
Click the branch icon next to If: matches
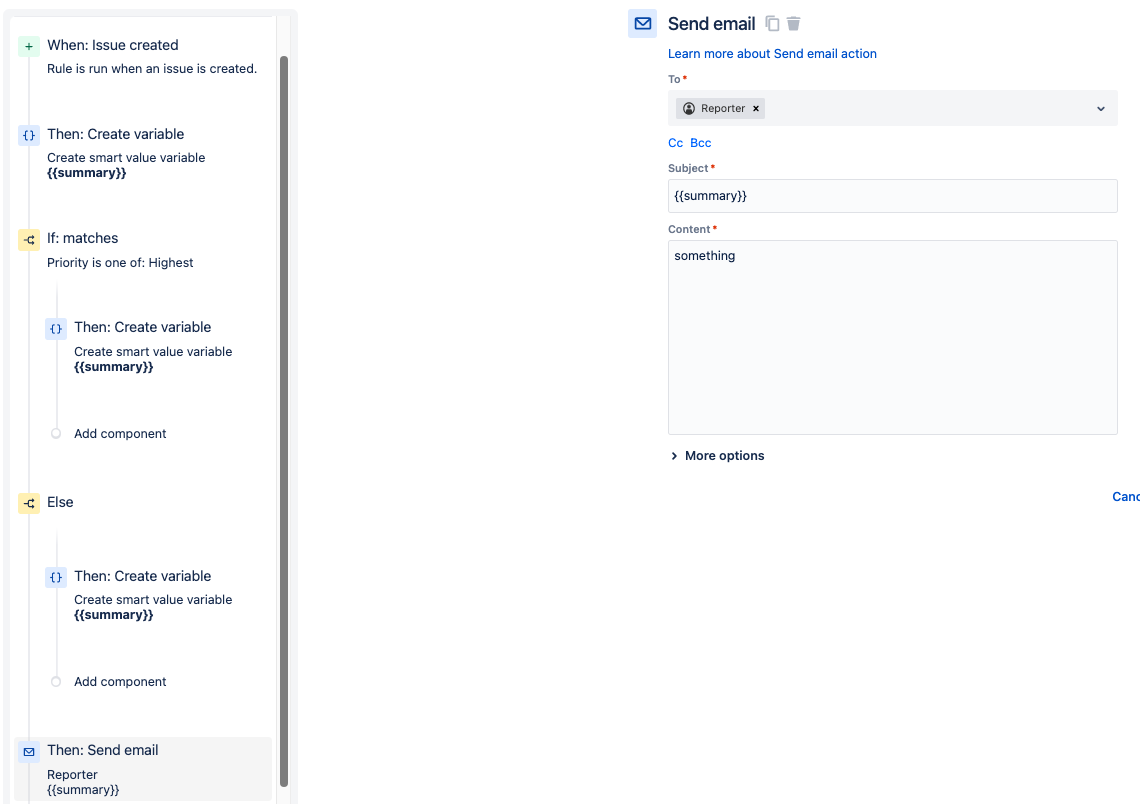point(29,239)
